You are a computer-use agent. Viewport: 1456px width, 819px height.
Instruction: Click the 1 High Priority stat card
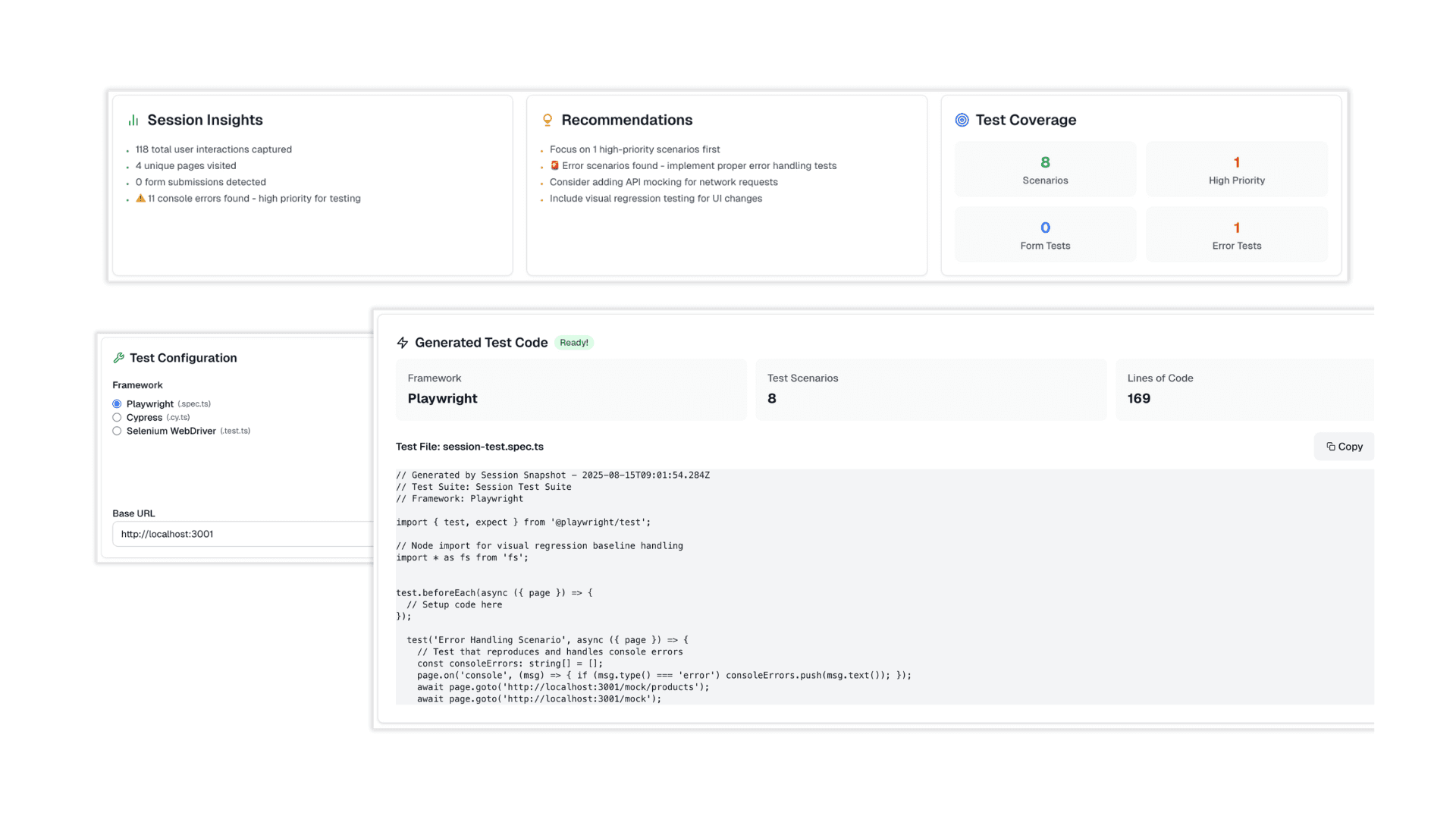point(1237,168)
